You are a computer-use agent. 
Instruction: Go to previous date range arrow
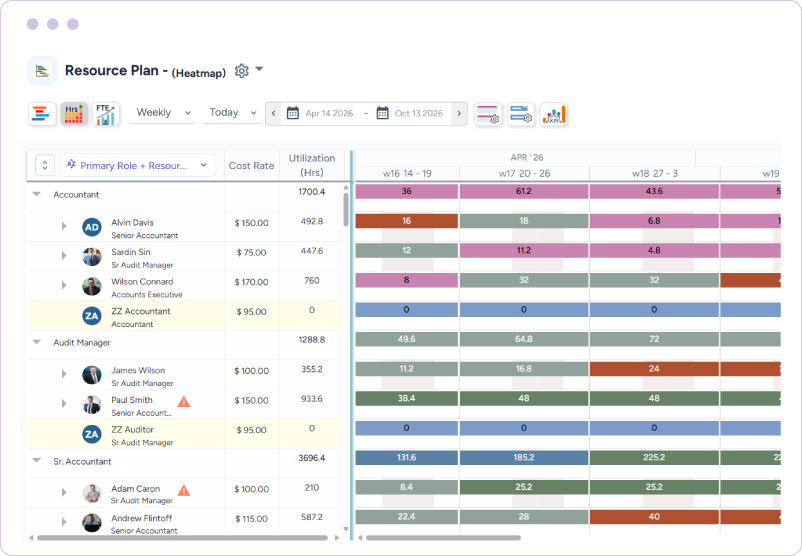tap(274, 114)
